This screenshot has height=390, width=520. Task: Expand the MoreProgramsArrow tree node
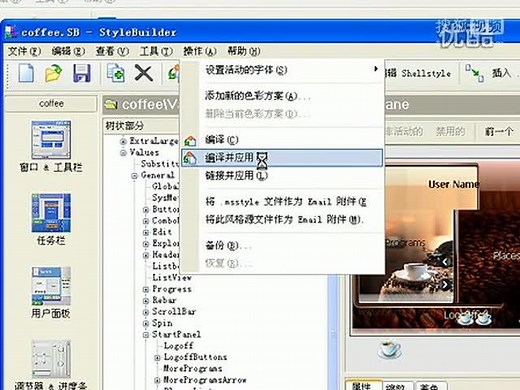157,380
